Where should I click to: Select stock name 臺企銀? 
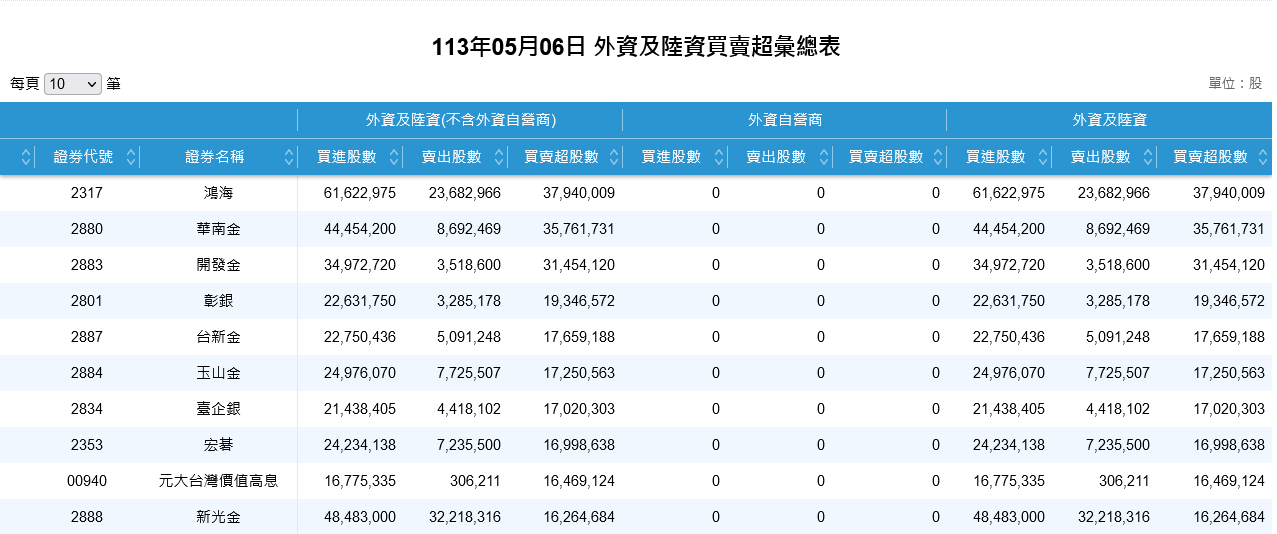218,409
